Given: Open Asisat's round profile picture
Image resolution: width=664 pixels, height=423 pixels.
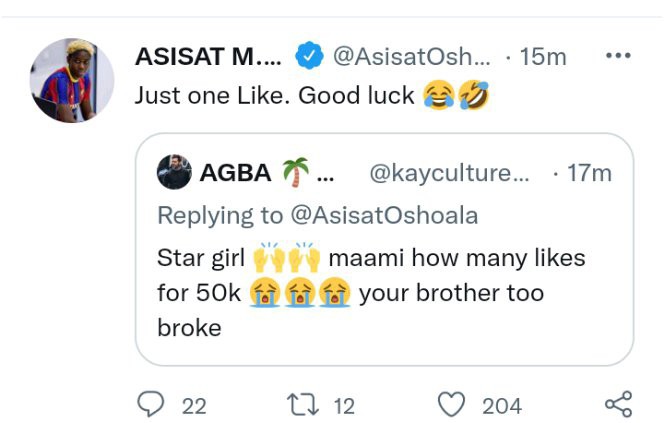Looking at the screenshot, I should [72, 80].
